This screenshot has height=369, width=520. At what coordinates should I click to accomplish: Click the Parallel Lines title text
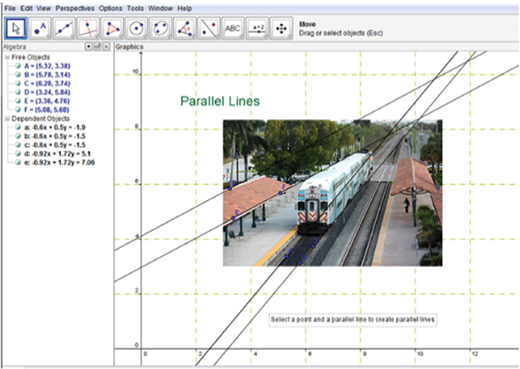pyautogui.click(x=220, y=101)
